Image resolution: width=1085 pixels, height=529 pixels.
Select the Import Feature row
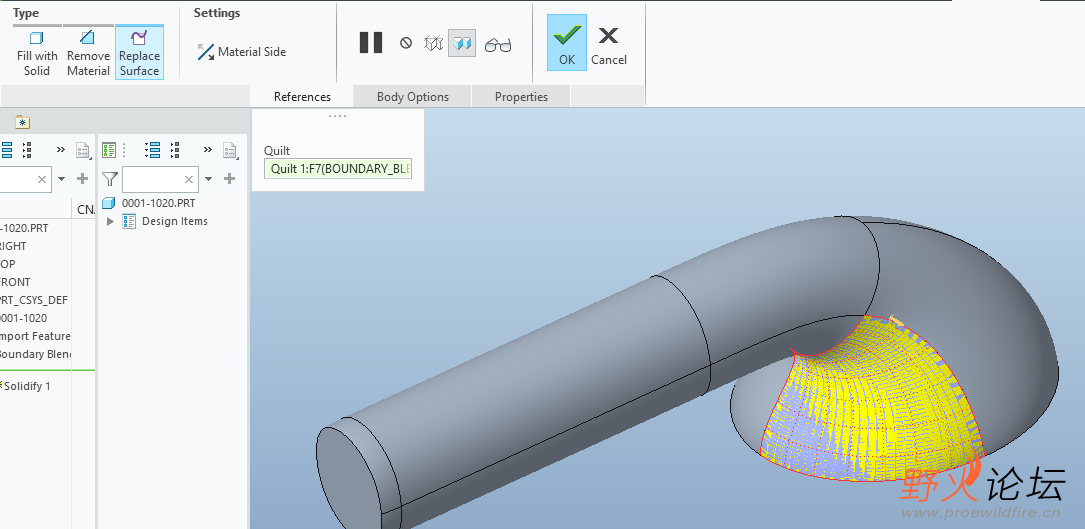[x=35, y=336]
